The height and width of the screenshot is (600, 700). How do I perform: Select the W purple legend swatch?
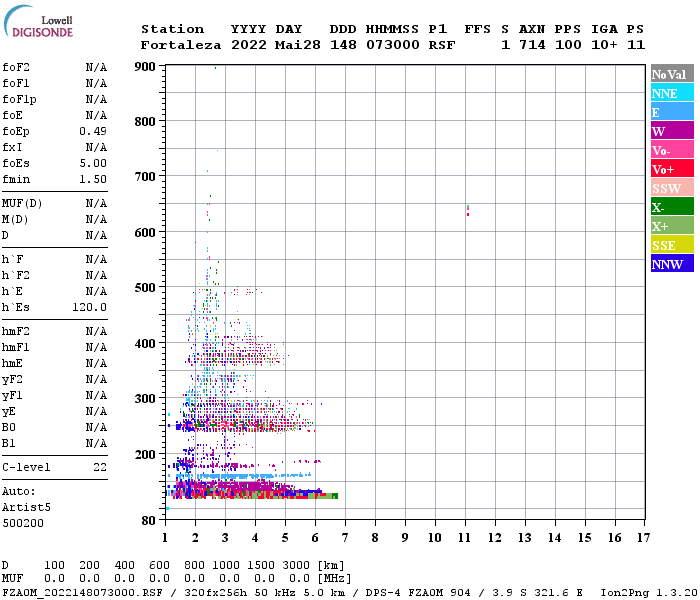[672, 131]
